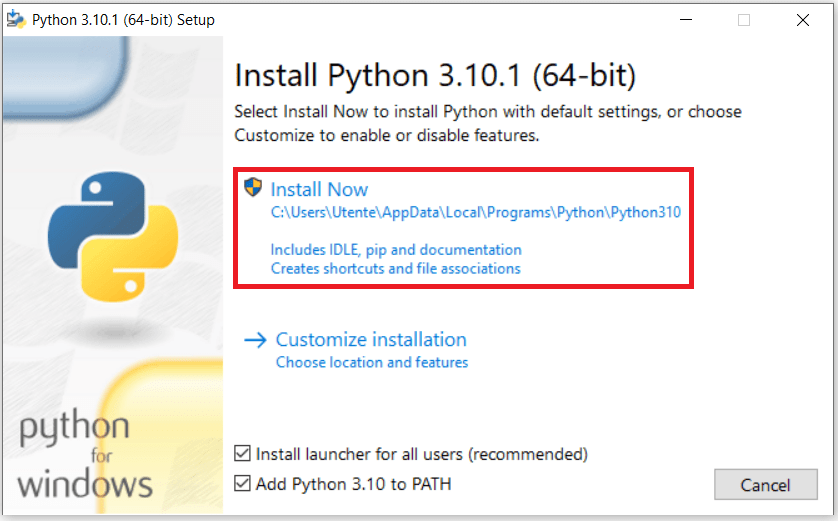This screenshot has width=838, height=521.
Task: Click the 'Install Python 3.10.1 (64-bit)' heading
Action: tap(435, 76)
